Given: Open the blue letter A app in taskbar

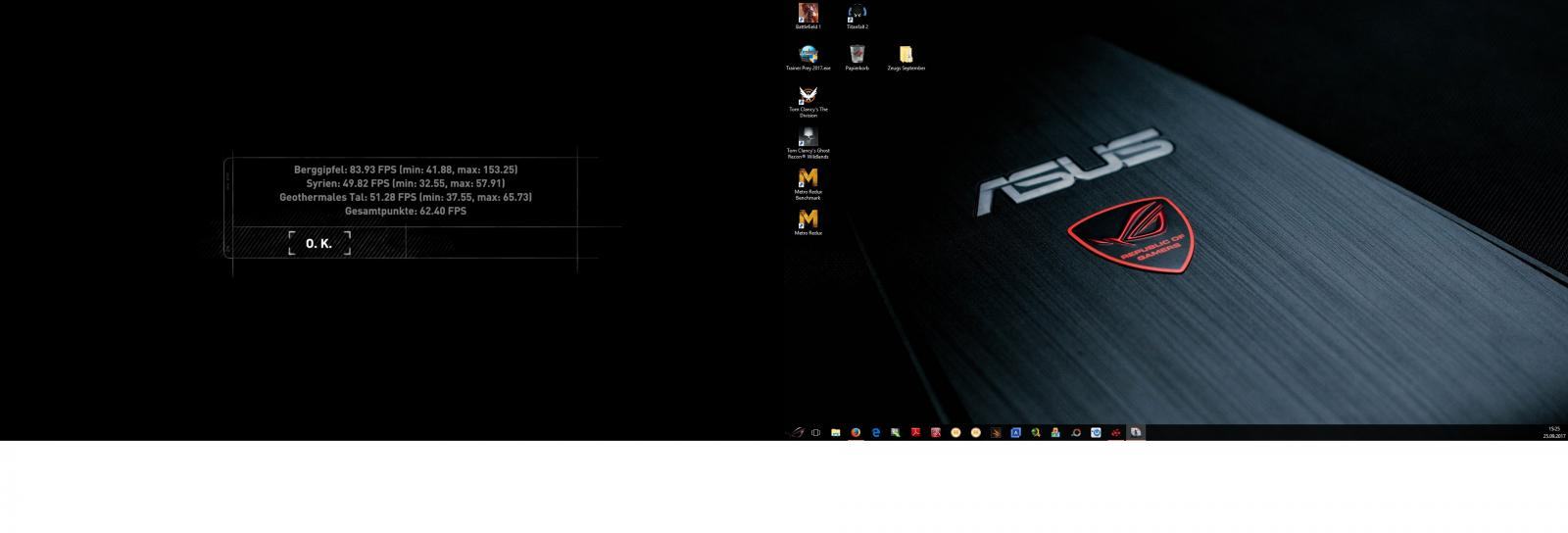Looking at the screenshot, I should (1015, 432).
